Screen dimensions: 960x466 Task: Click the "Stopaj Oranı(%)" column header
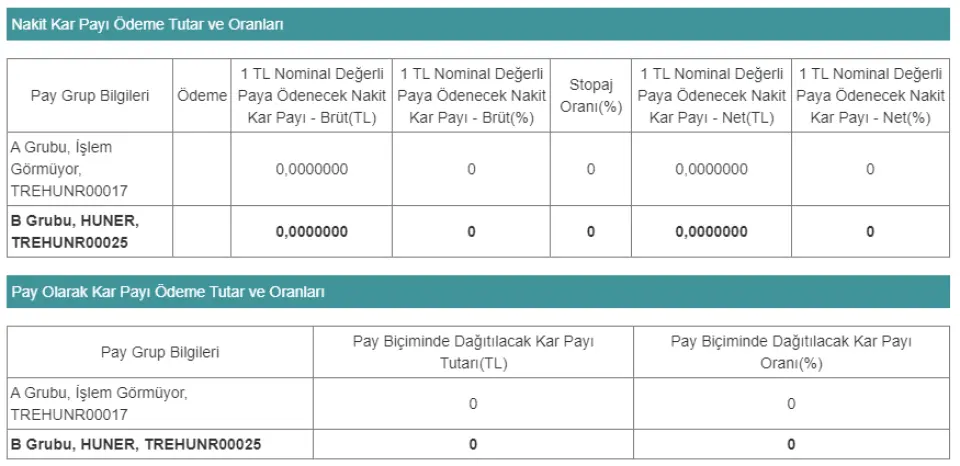[x=590, y=95]
